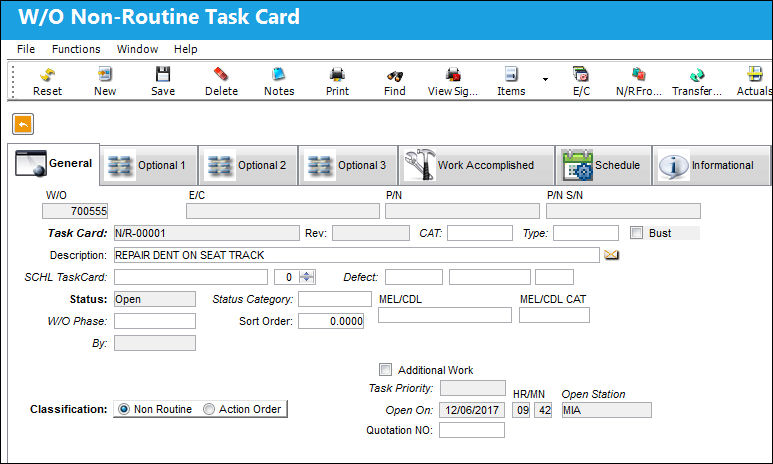Click the orange back arrow button
This screenshot has height=464, width=773.
(23, 124)
